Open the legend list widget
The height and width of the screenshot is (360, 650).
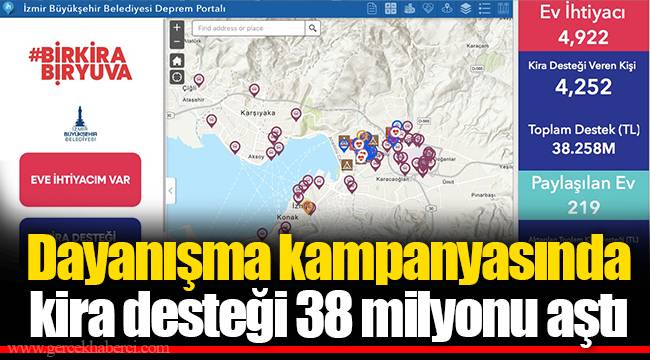pos(484,9)
